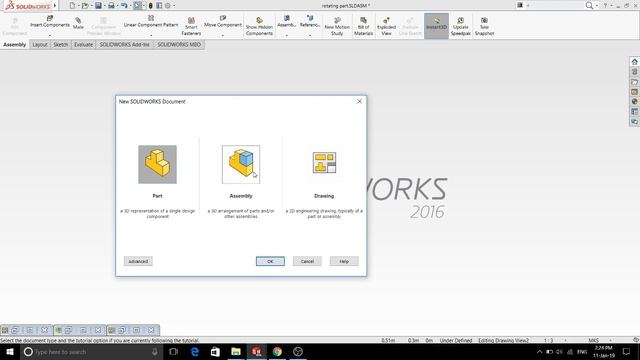Click the Save toolbar icon

(98, 6)
